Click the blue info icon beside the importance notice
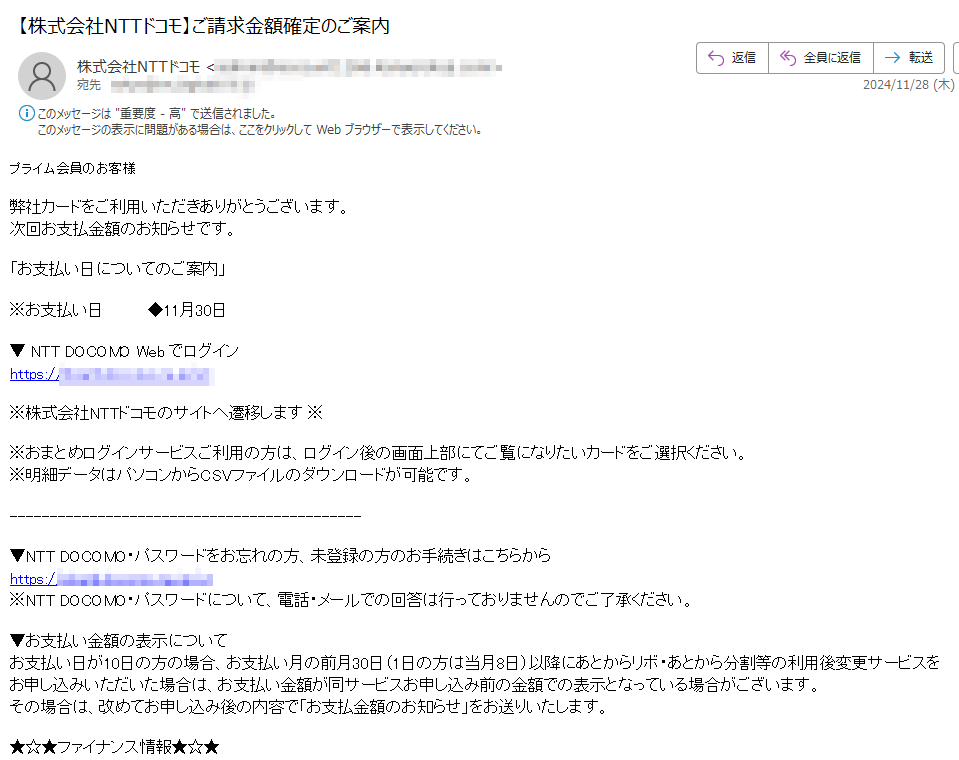959x760 pixels. click(26, 113)
